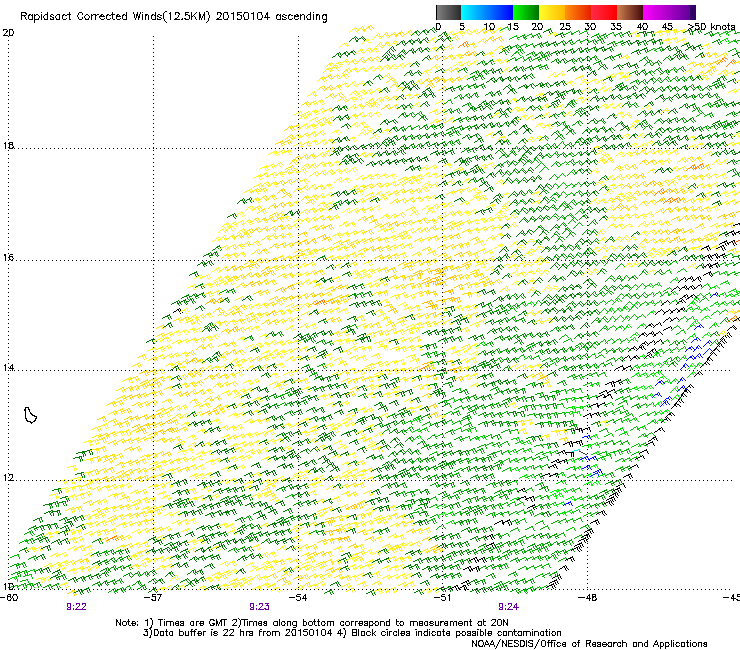Click the '>50 knots' legend label
This screenshot has width=740, height=650.
click(x=712, y=26)
